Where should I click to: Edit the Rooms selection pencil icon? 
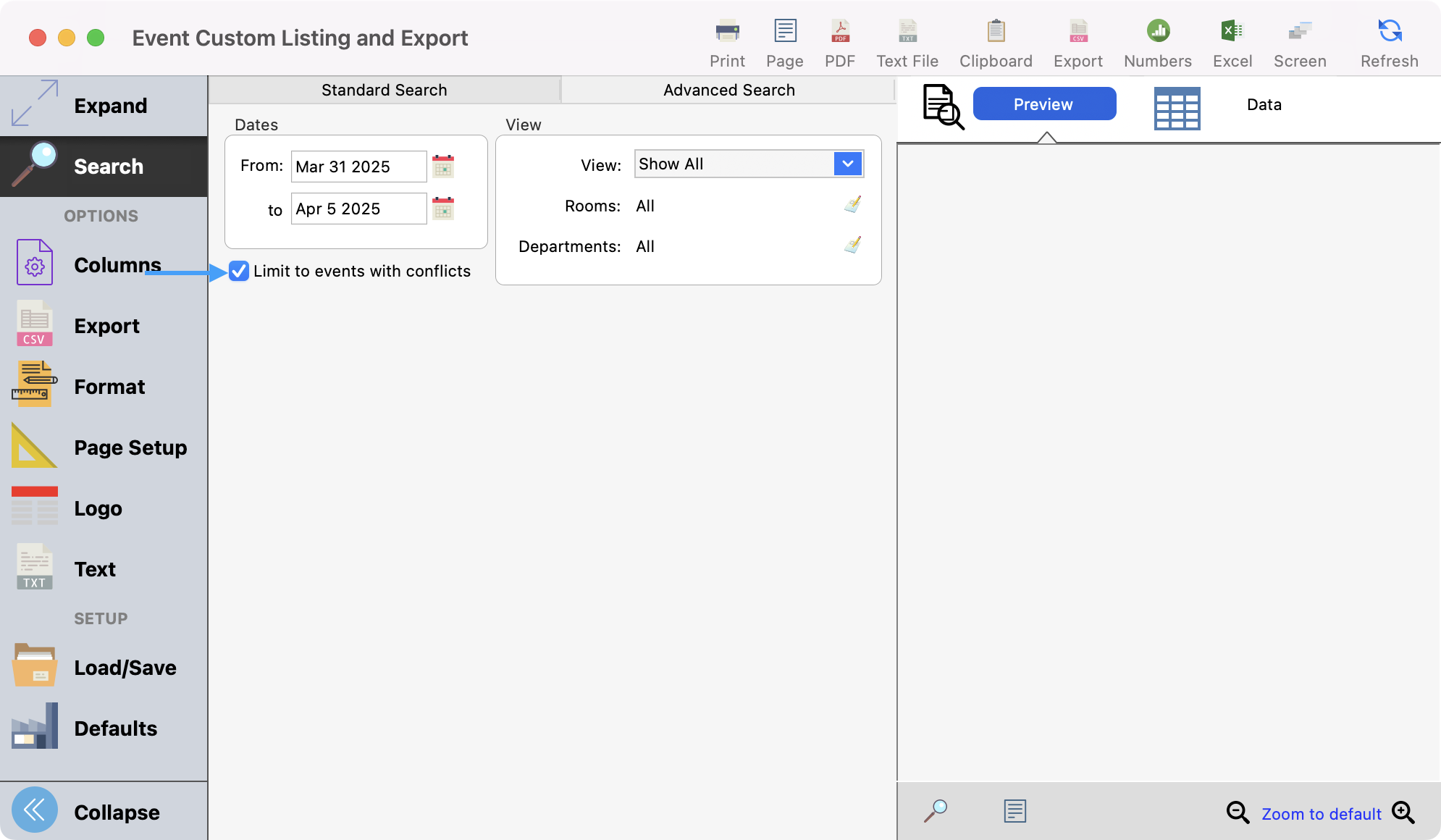pyautogui.click(x=852, y=205)
